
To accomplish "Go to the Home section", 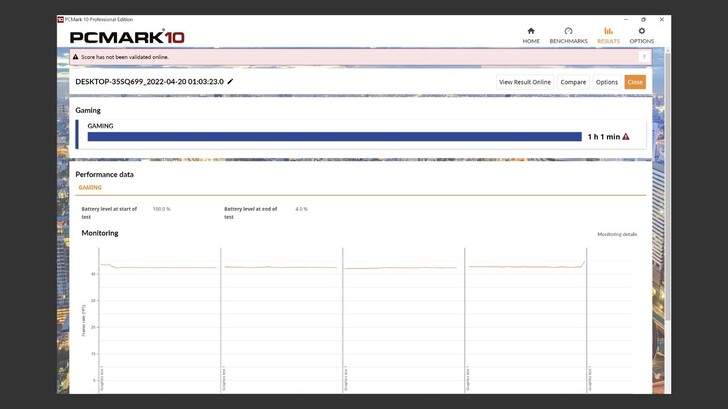I will pos(530,35).
